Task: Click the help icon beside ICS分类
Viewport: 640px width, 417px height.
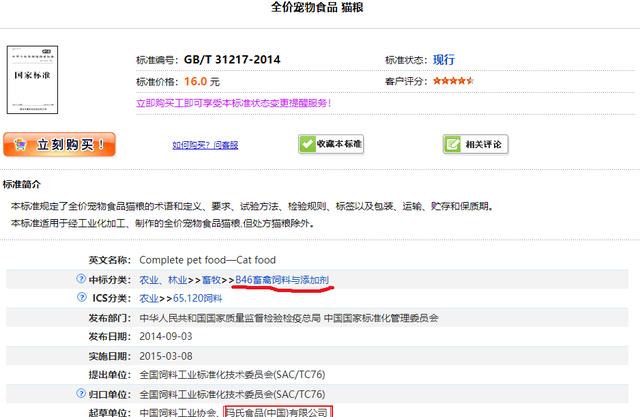Action: coord(82,297)
